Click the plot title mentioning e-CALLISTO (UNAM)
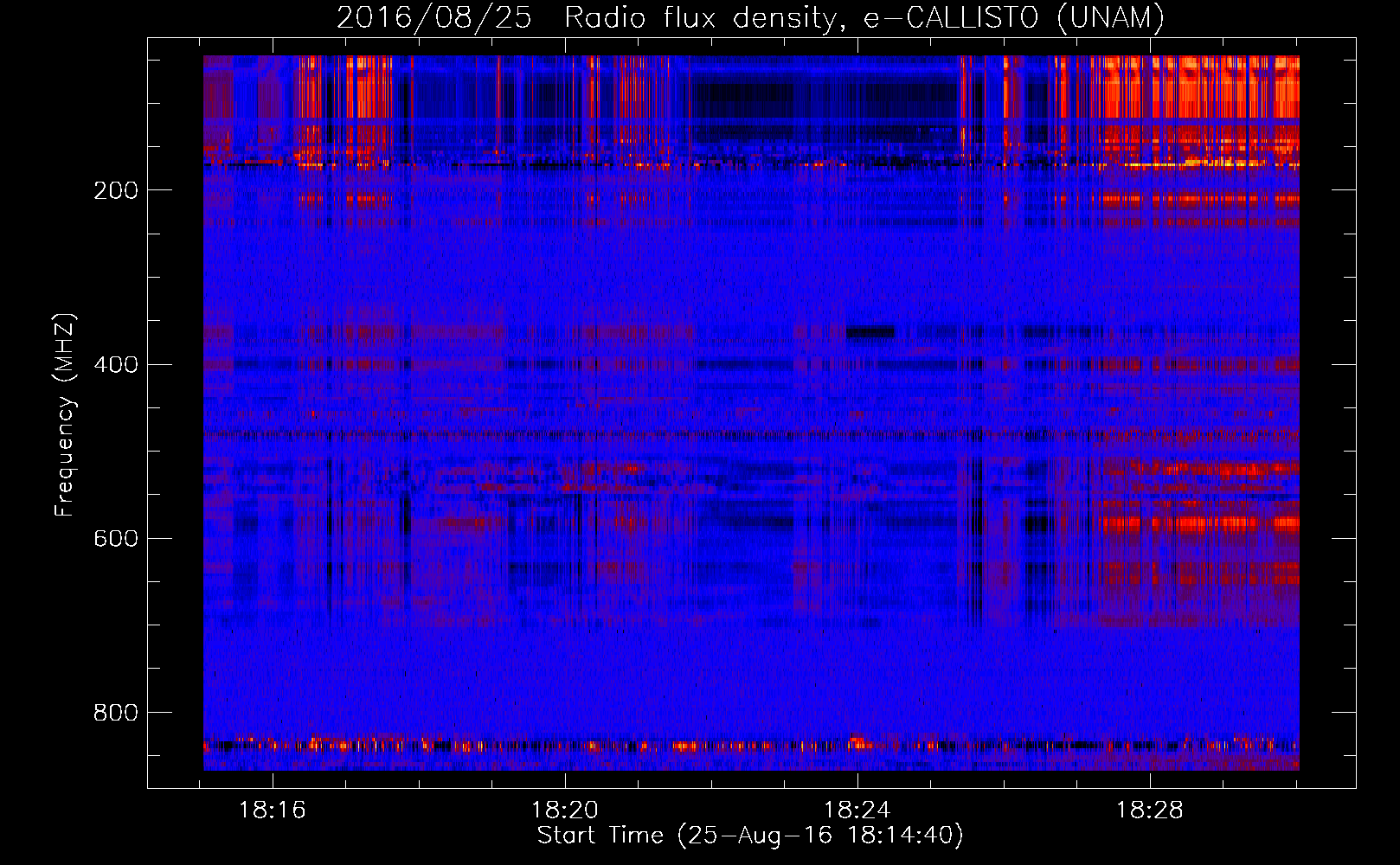Screen dimensions: 1400x865 click(x=750, y=17)
